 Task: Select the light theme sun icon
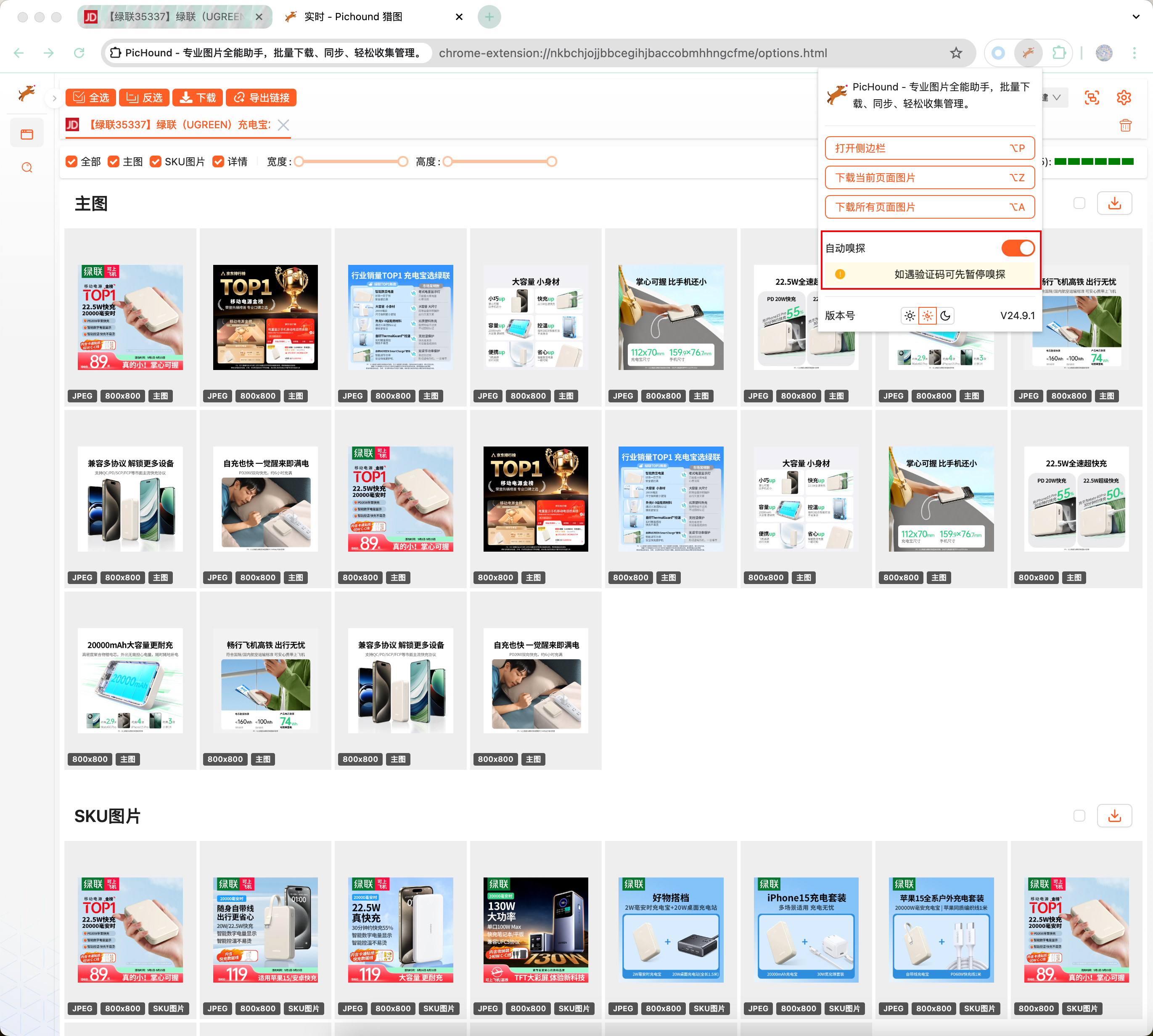coord(909,315)
